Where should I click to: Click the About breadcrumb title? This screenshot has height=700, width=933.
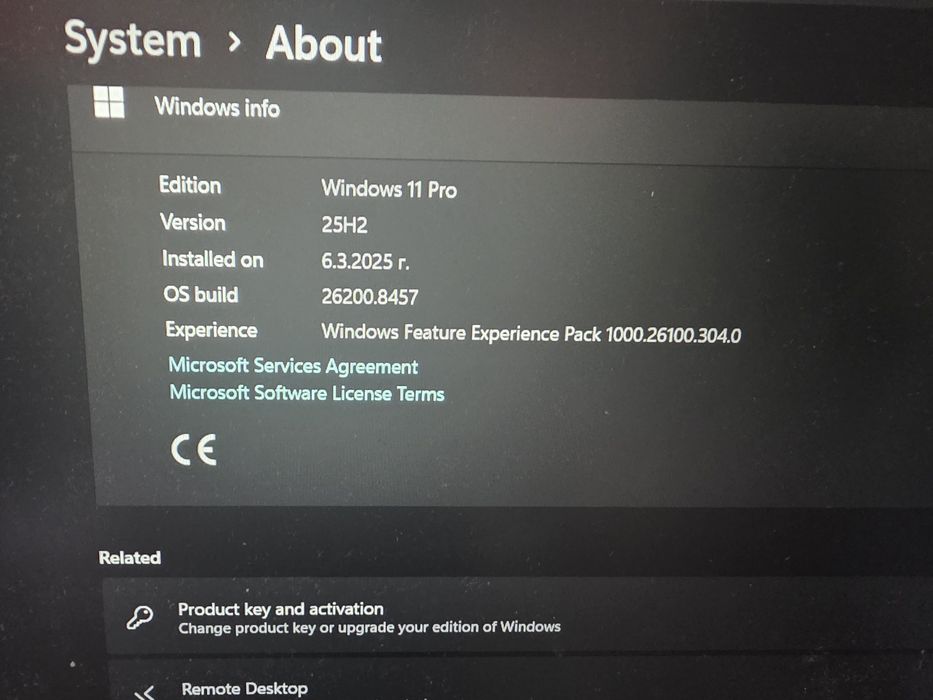click(x=324, y=44)
